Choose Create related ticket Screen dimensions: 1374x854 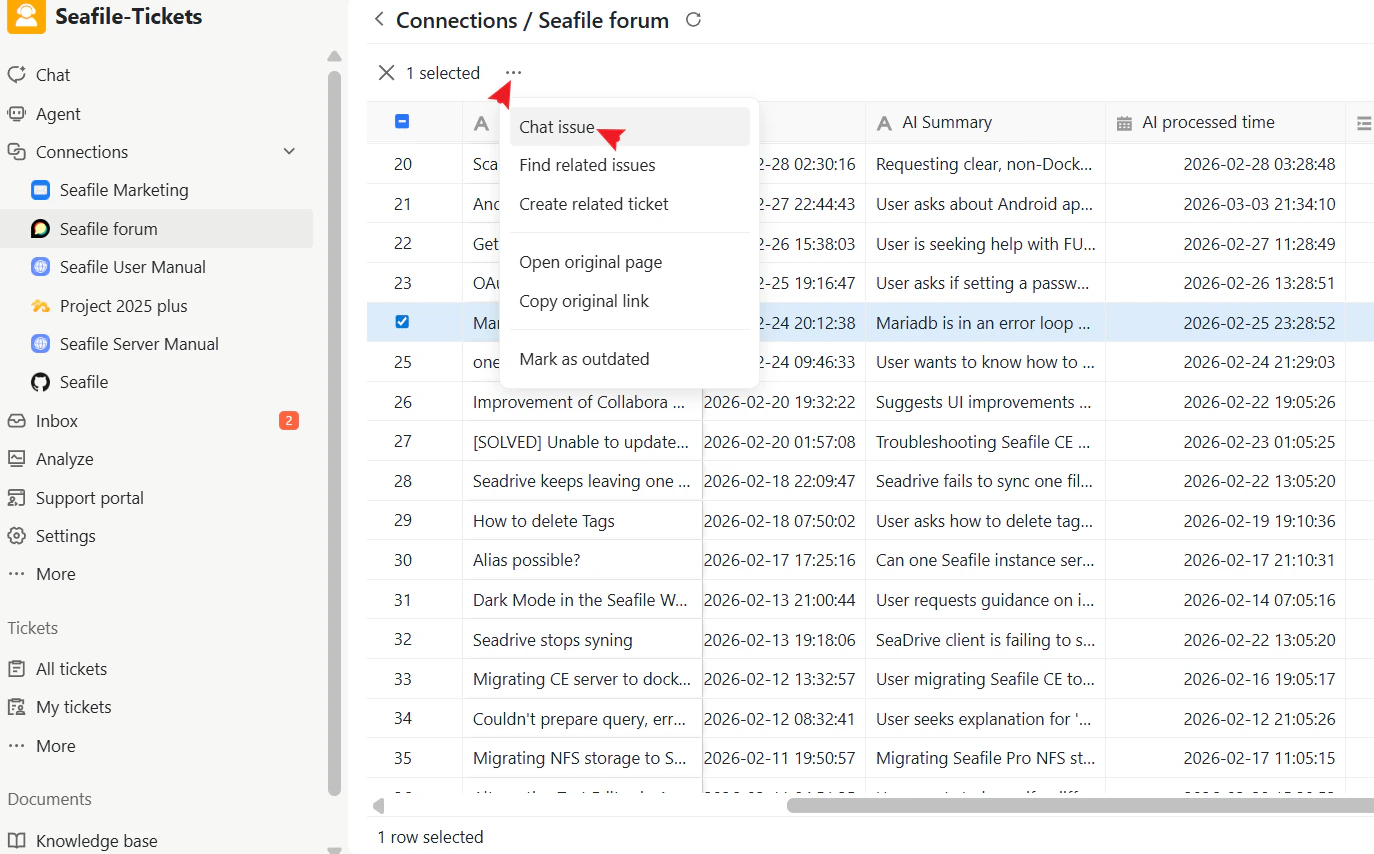coord(629,204)
